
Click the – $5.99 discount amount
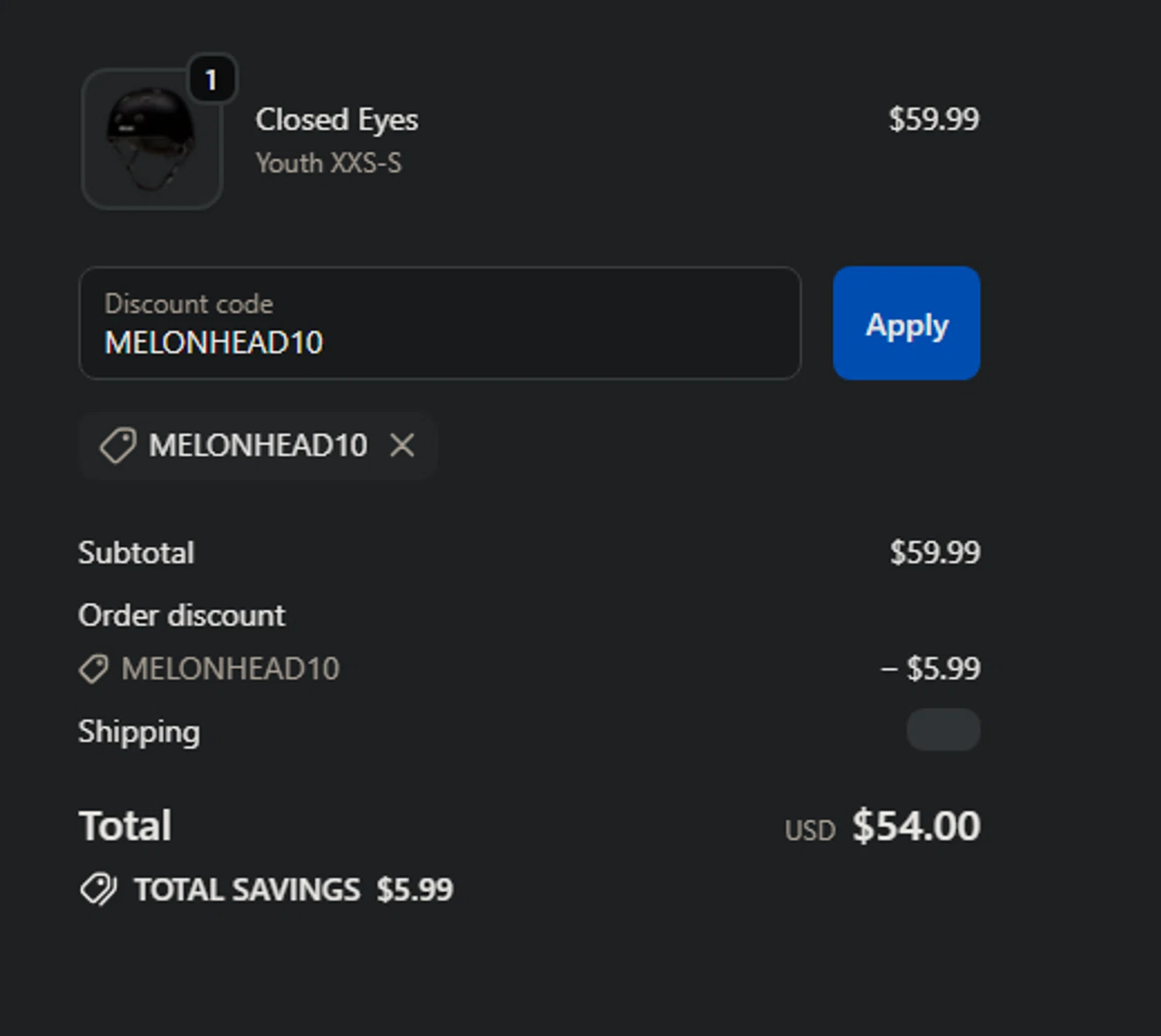coord(931,668)
